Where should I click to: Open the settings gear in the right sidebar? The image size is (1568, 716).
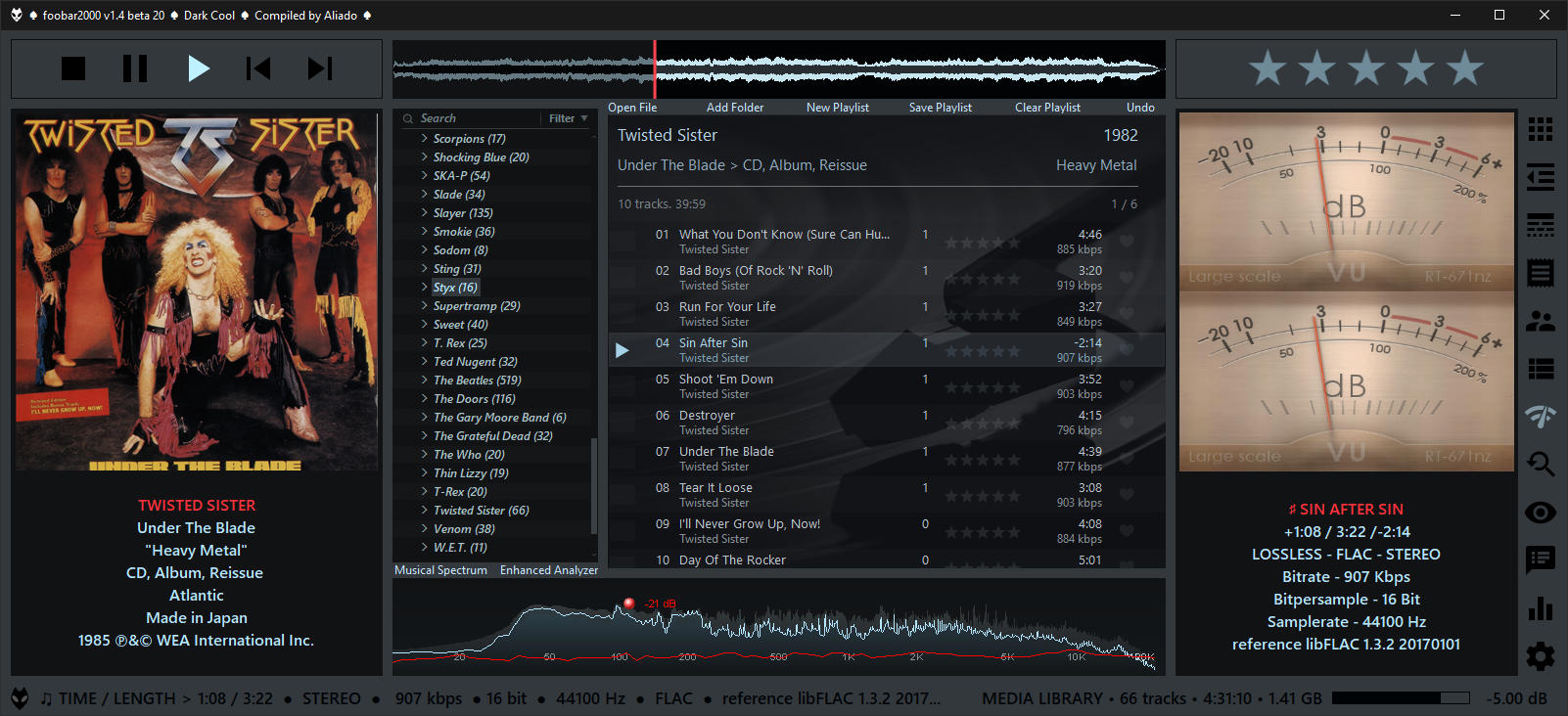[1541, 655]
